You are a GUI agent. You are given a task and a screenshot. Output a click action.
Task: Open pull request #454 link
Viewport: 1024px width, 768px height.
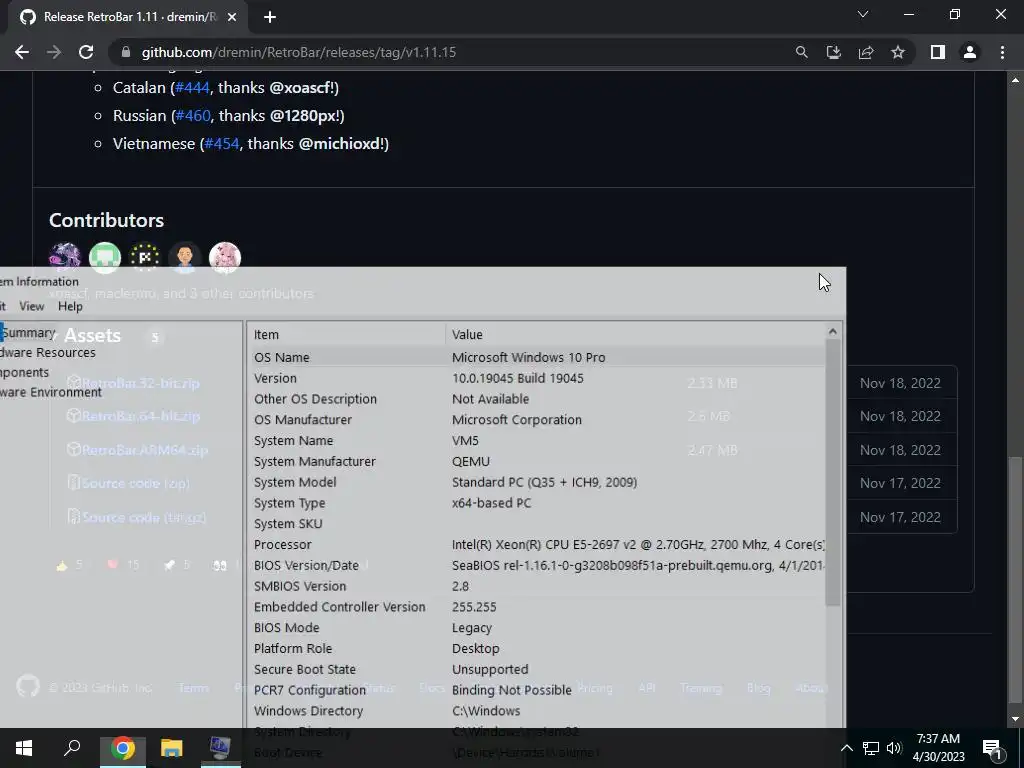222,144
